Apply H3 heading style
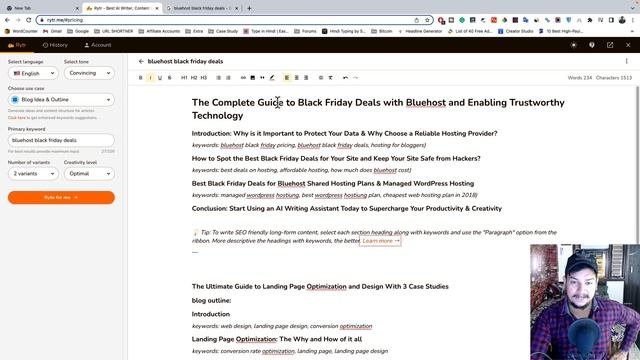Screen dimensions: 640x360 (204, 78)
